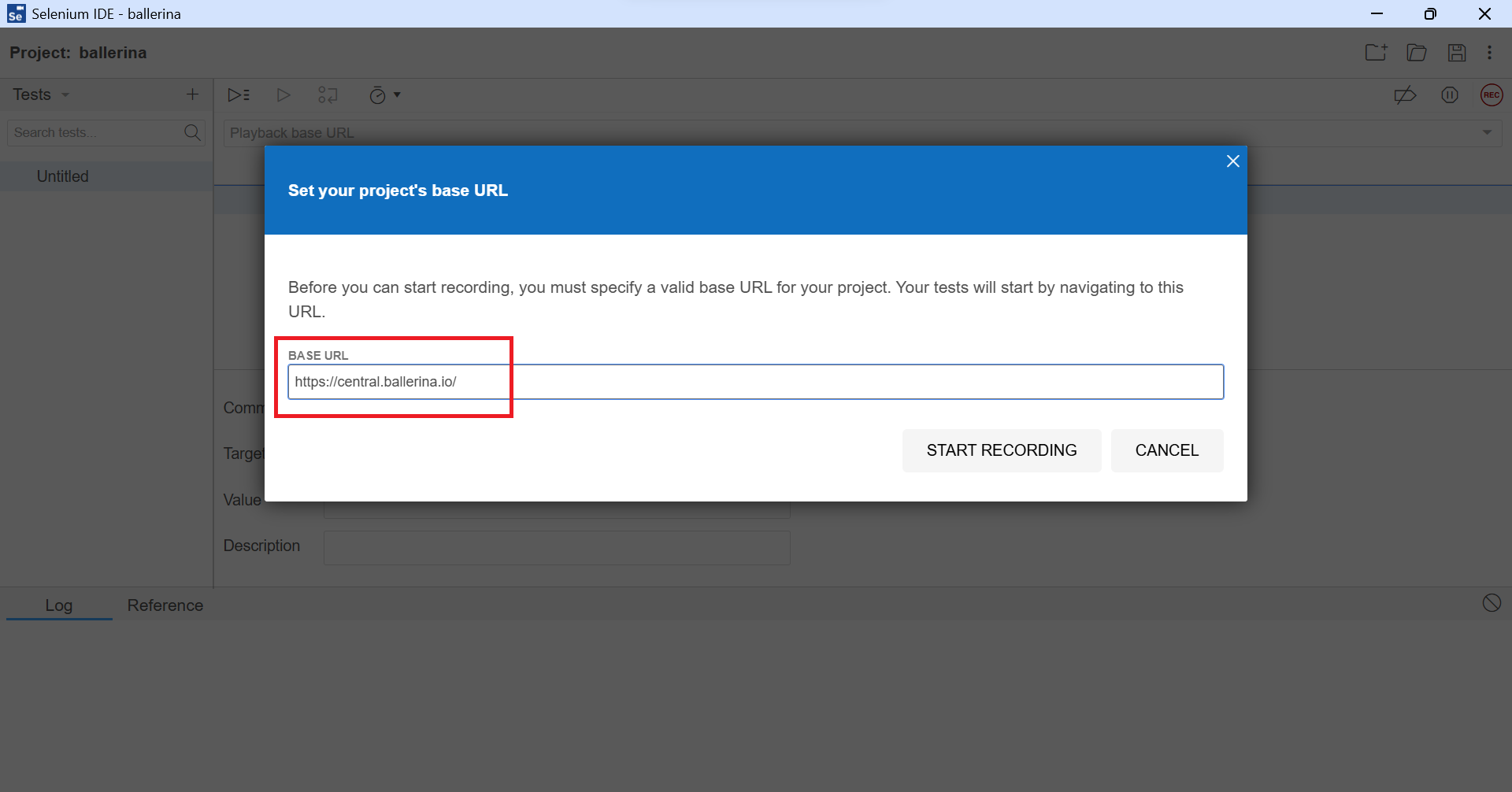Clear the log with circle-slash icon
This screenshot has width=1512, height=792.
[x=1492, y=603]
